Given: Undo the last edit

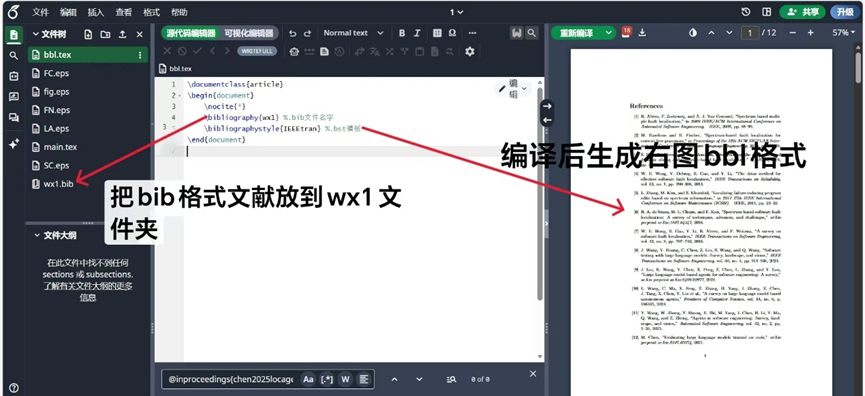Looking at the screenshot, I should coord(292,33).
